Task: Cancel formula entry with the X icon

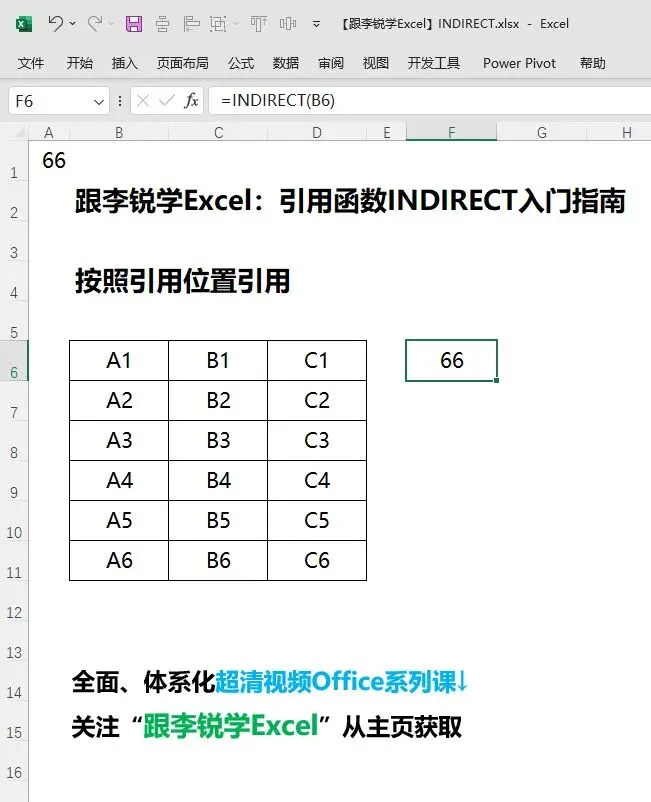Action: point(143,101)
